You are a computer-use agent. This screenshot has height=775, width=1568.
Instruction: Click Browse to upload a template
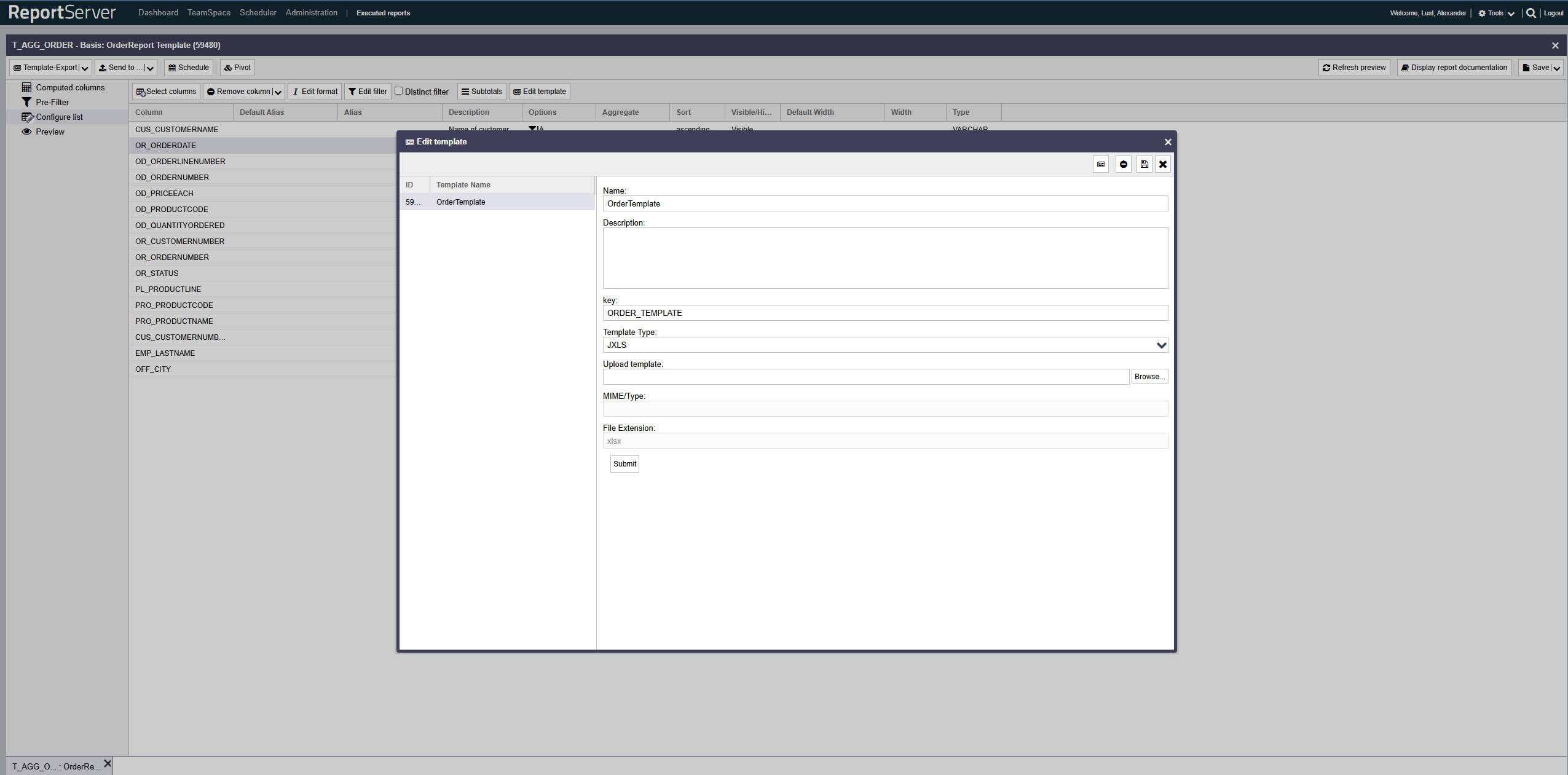(x=1149, y=377)
